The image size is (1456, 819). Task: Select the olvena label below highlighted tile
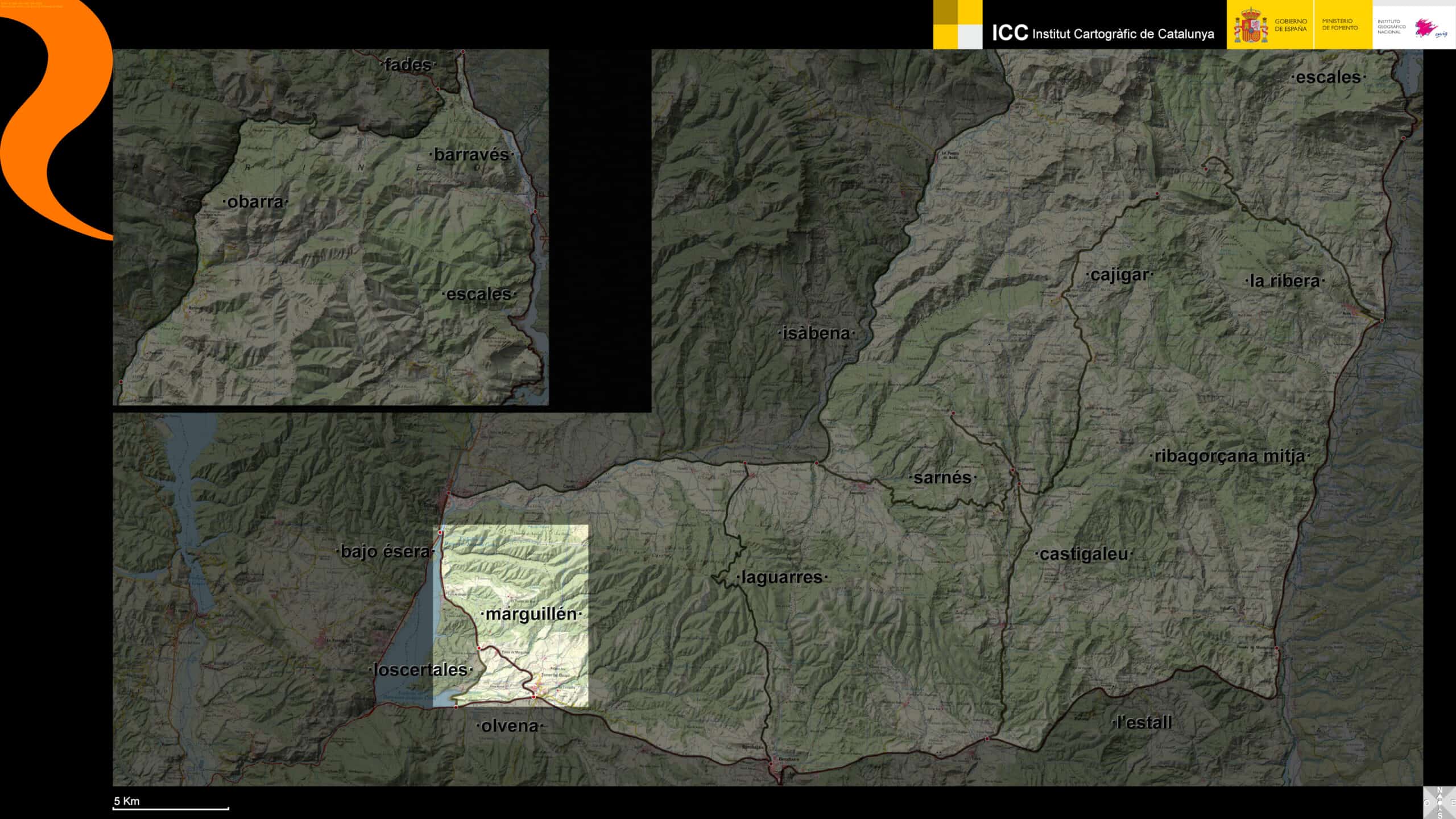point(510,726)
